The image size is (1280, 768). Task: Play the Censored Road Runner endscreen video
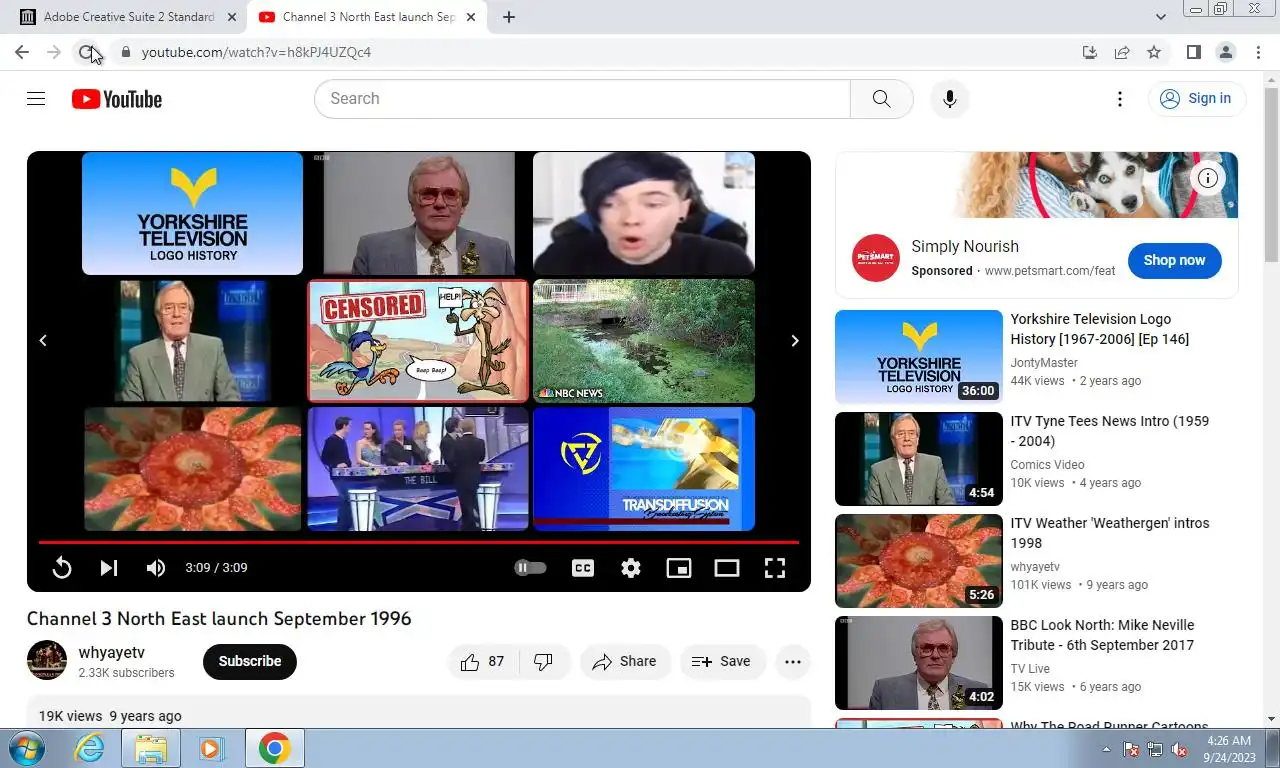click(418, 341)
